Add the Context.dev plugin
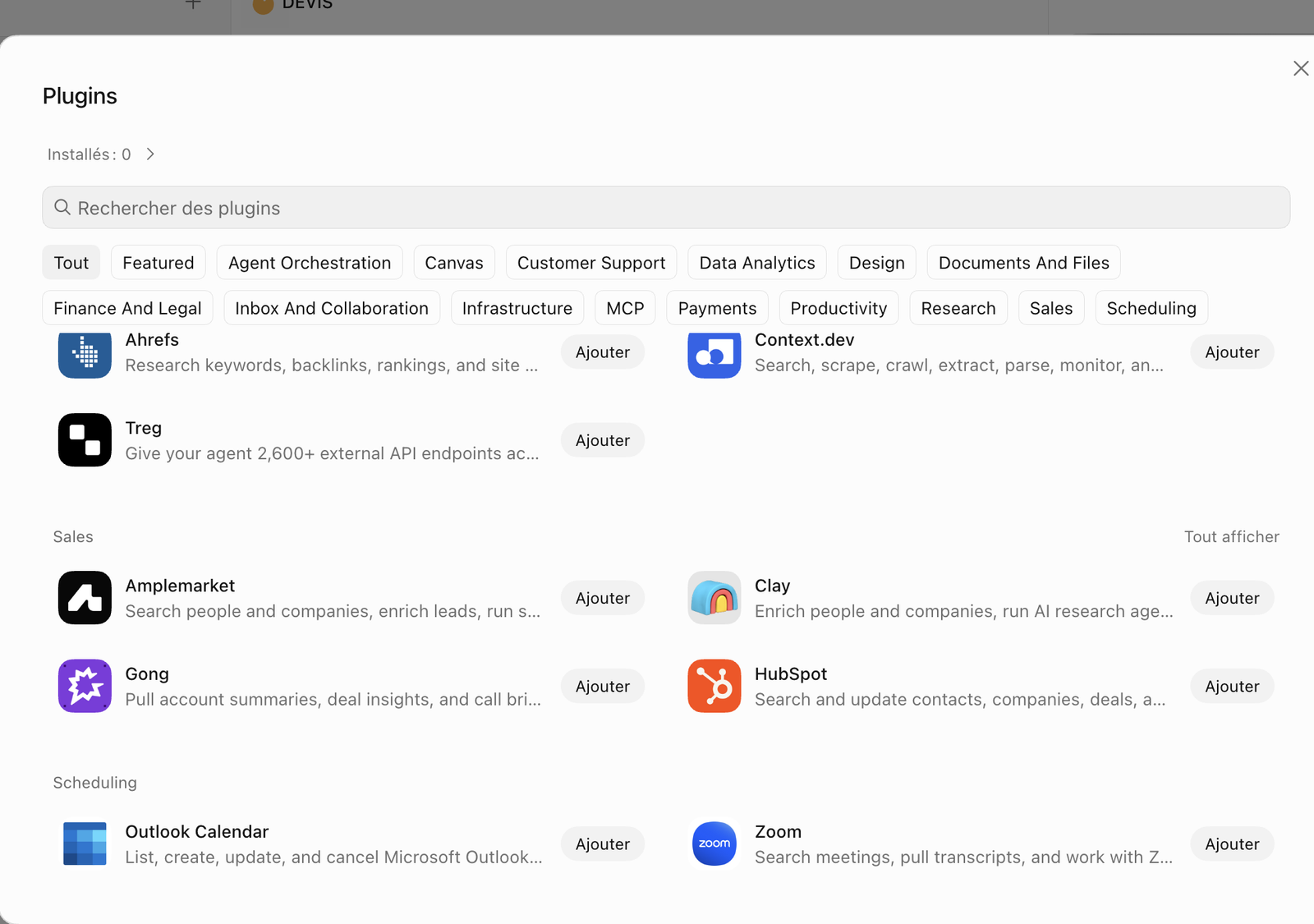 (x=1232, y=352)
